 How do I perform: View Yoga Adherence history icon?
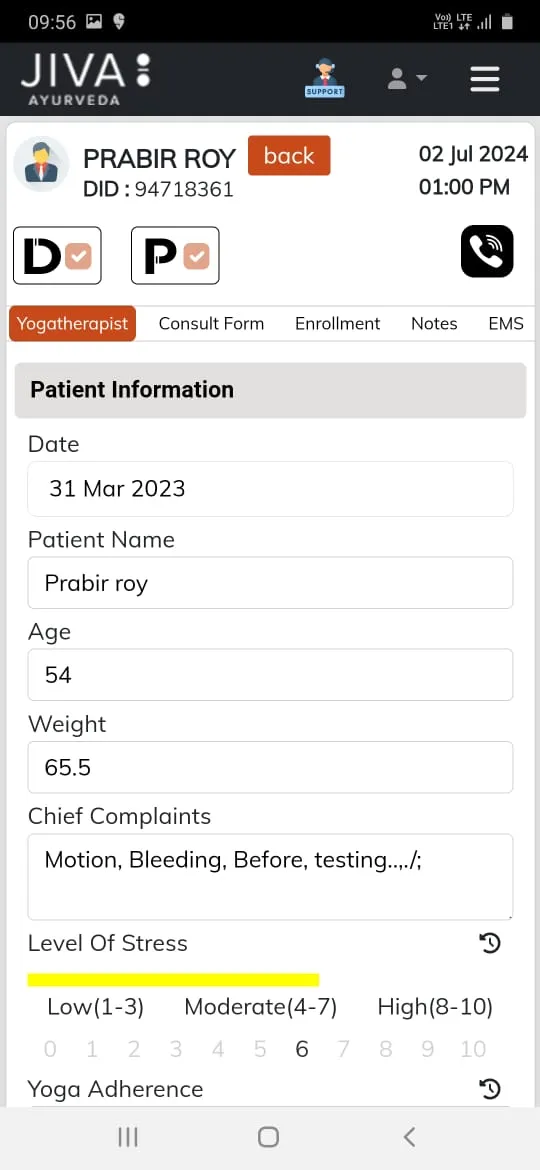coord(489,1089)
